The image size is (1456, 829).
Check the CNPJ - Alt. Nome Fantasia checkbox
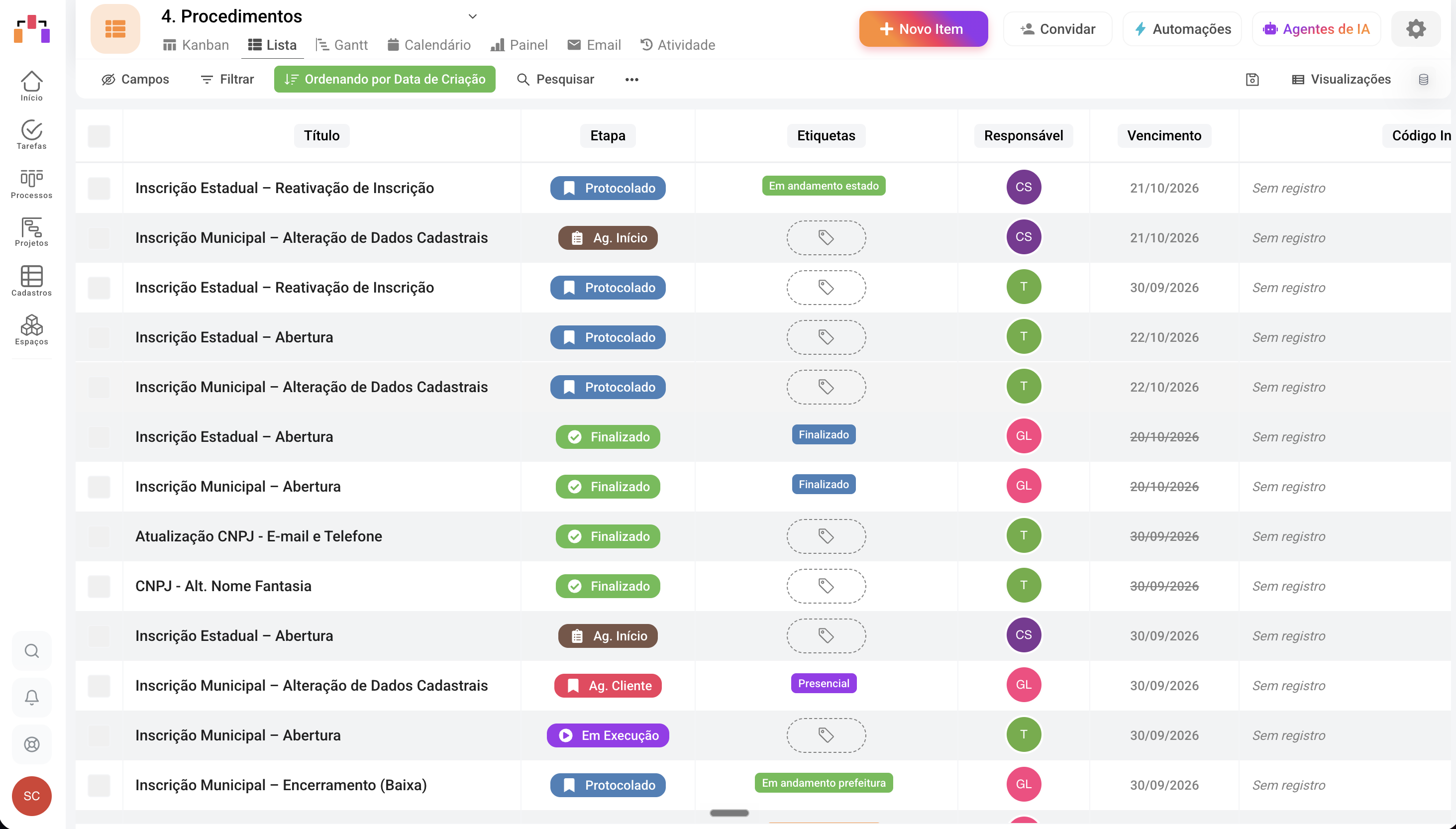(x=99, y=586)
